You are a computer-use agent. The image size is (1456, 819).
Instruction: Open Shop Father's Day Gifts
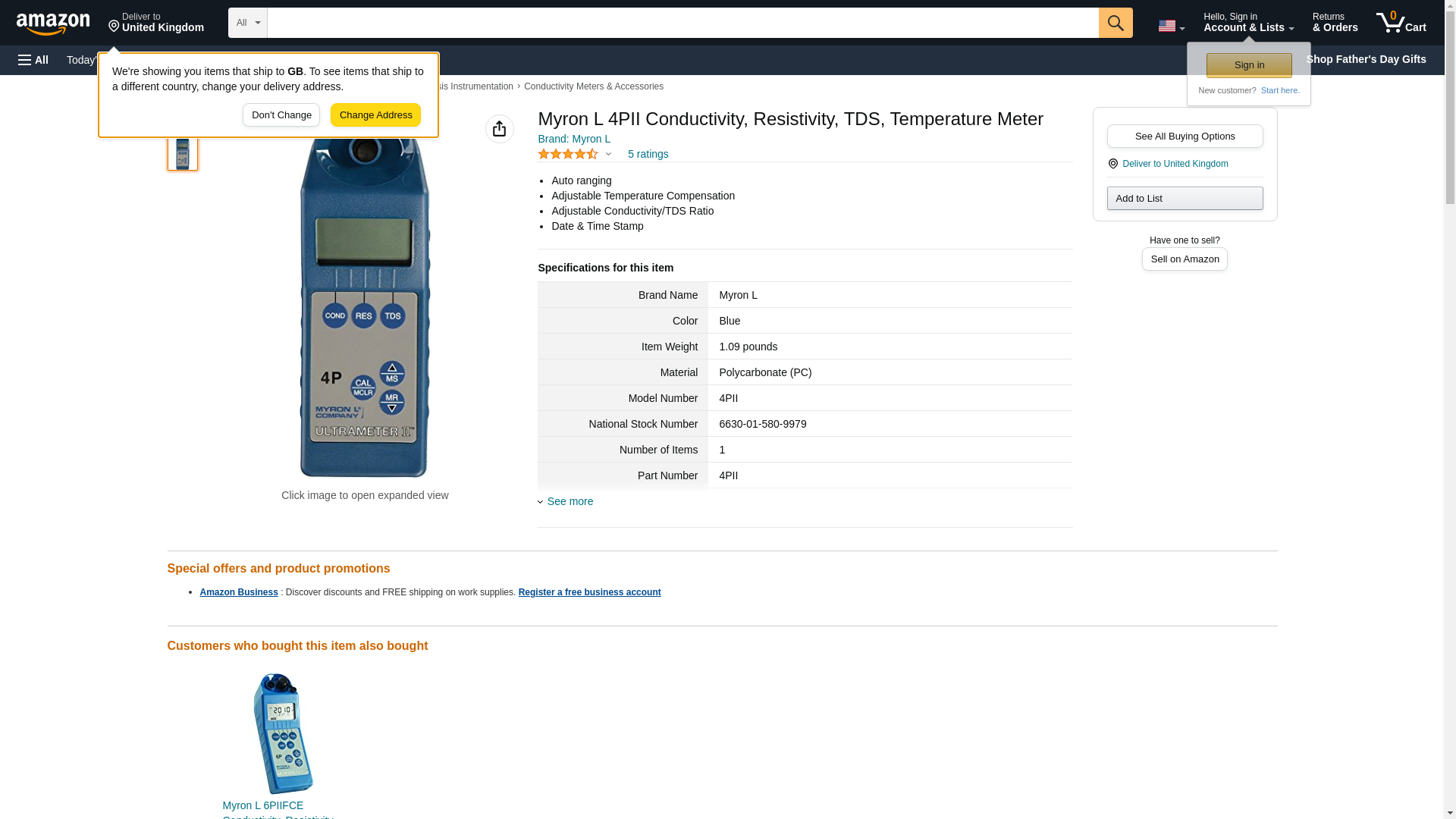1365,59
